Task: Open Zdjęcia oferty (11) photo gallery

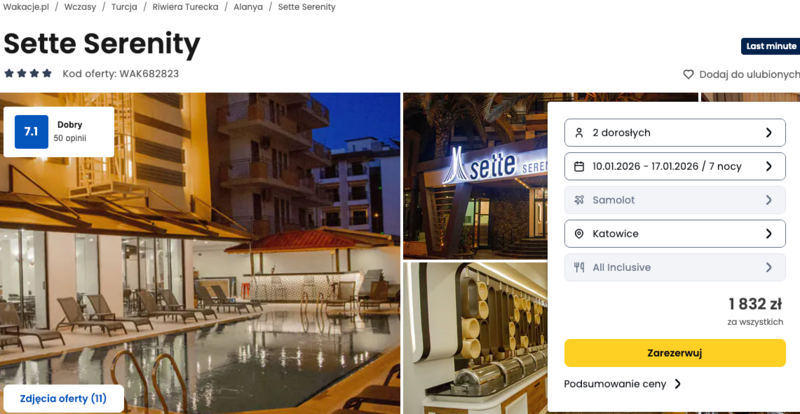Action: (63, 399)
